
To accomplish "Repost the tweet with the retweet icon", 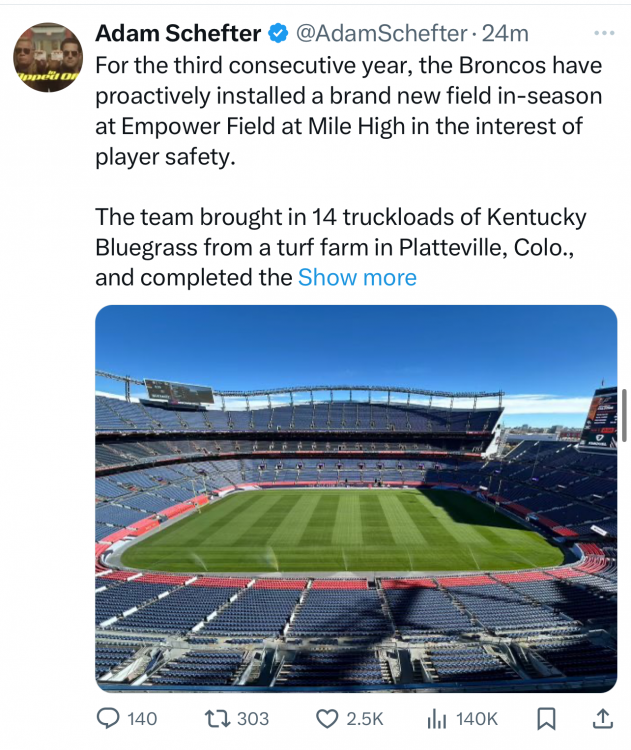I will click(216, 718).
